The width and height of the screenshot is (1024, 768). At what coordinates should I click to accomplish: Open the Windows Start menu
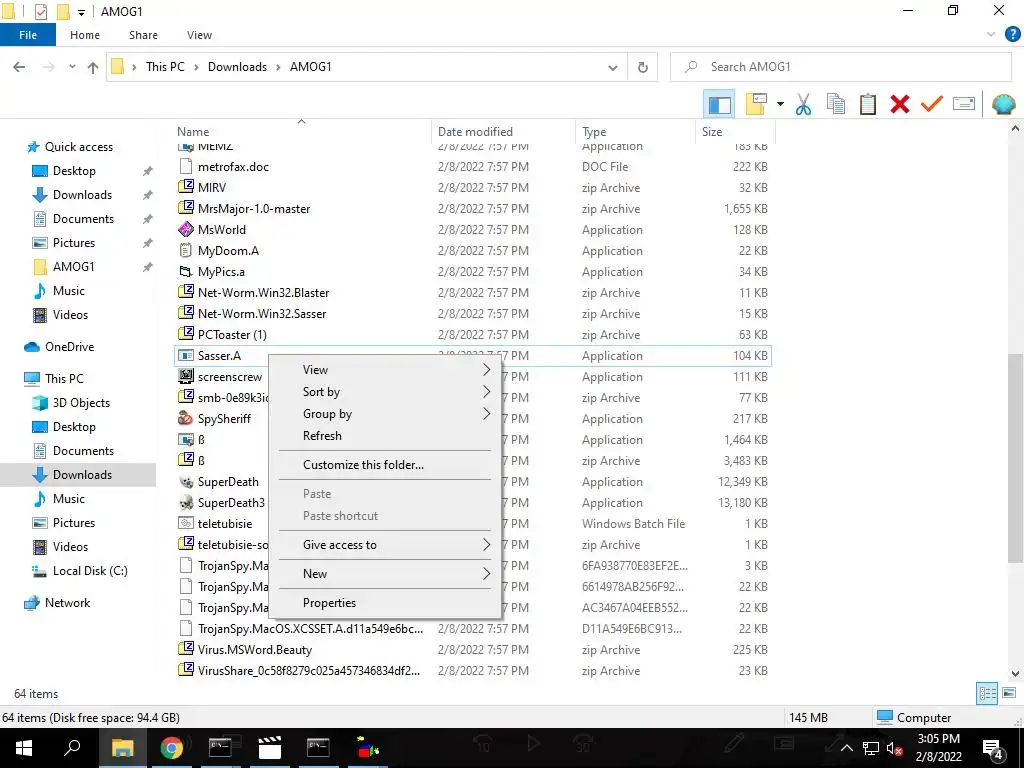(24, 748)
